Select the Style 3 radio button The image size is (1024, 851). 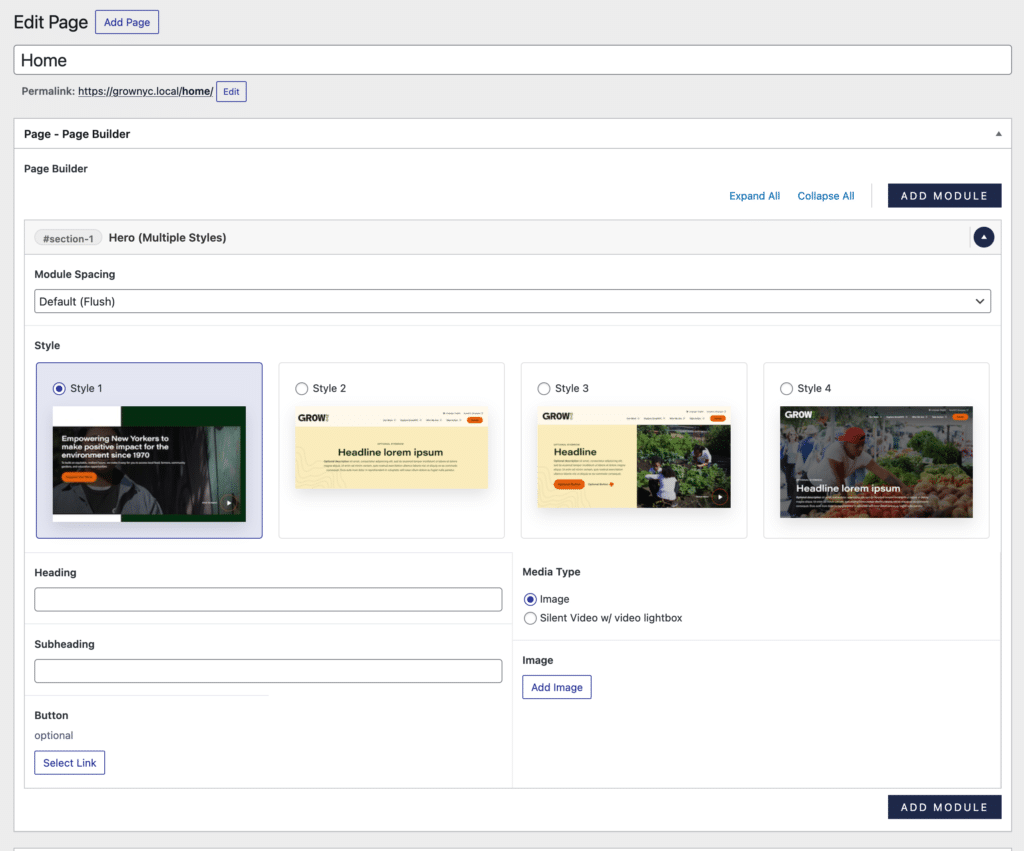544,389
